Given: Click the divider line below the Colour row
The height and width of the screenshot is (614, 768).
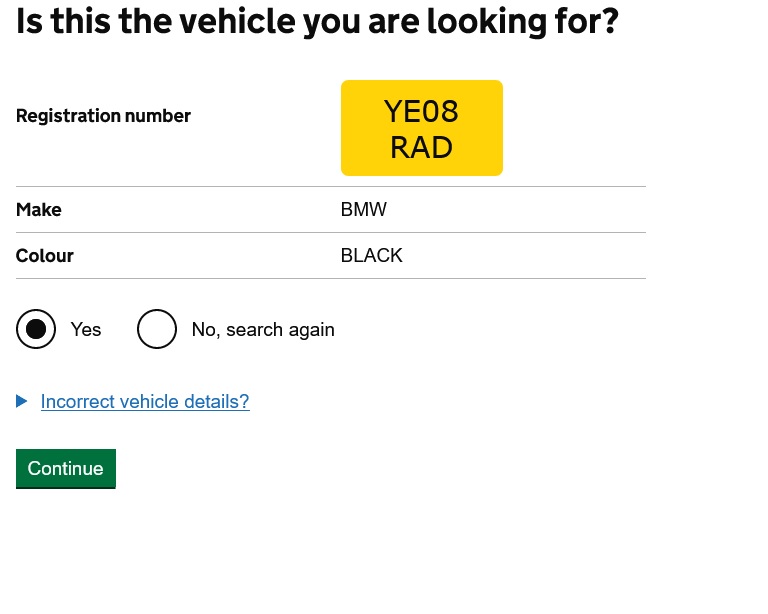Looking at the screenshot, I should [x=330, y=279].
